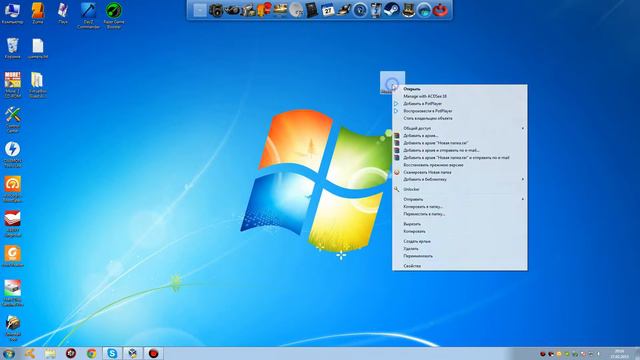Viewport: 640px width, 360px height.
Task: Click the satellite dish icon in the dock
Action: click(296, 10)
